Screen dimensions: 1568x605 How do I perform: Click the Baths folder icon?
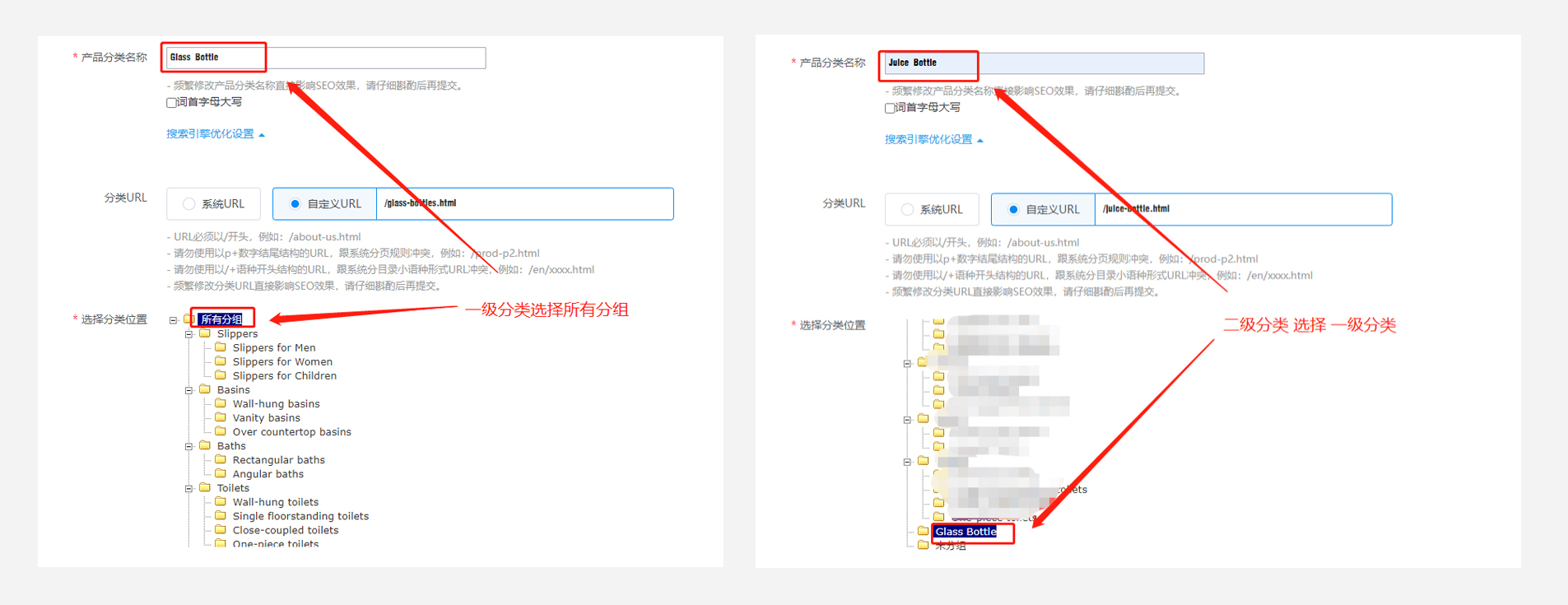(x=205, y=444)
